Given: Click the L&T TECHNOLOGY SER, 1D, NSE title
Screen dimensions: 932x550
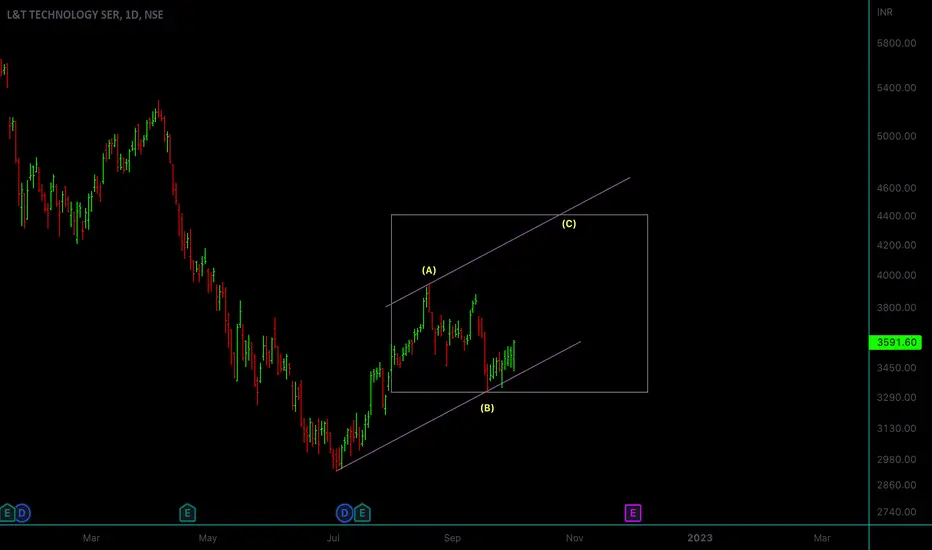Looking at the screenshot, I should [85, 15].
